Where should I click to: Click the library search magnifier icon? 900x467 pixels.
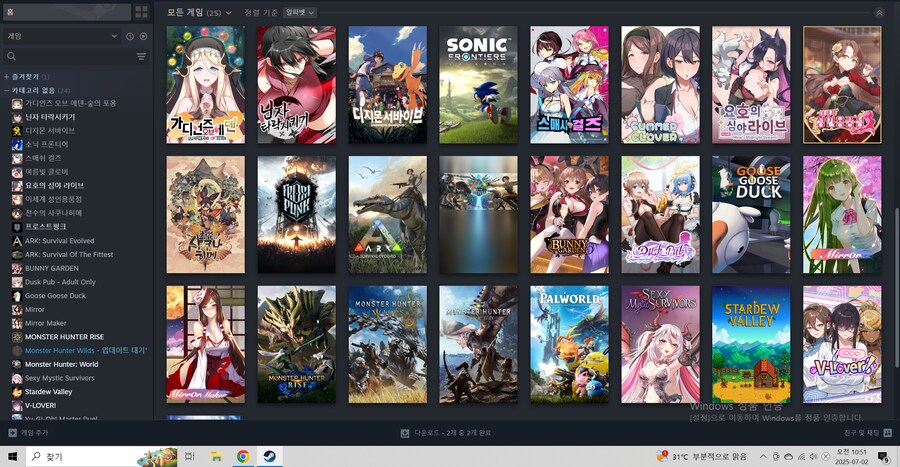point(11,56)
